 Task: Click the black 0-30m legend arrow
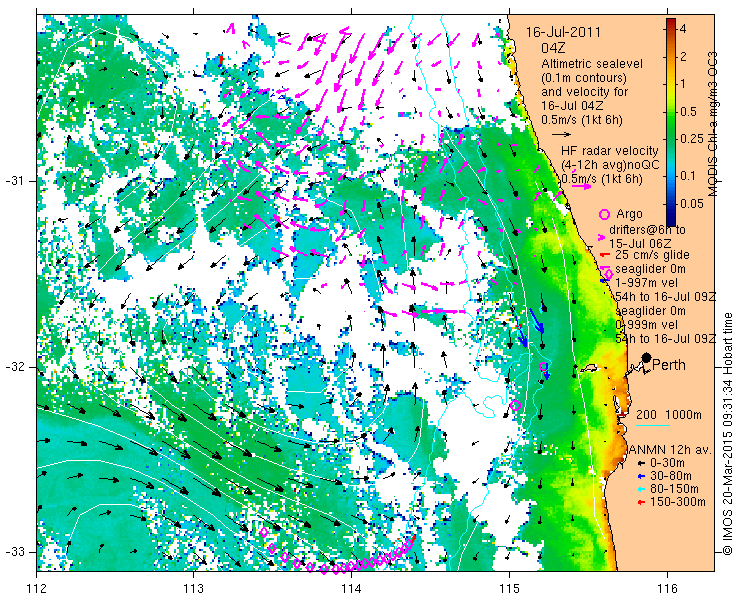point(641,464)
